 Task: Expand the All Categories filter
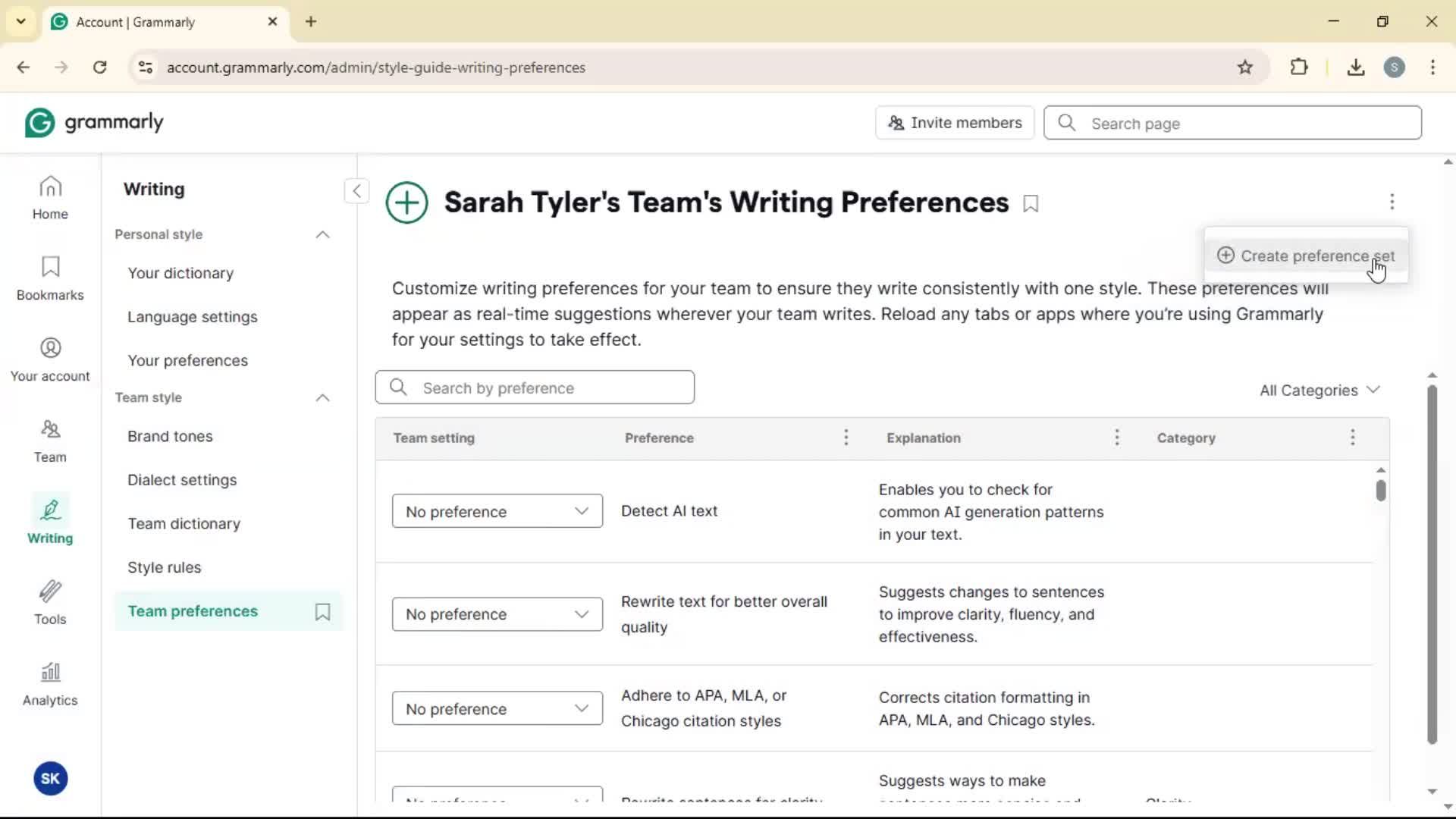pyautogui.click(x=1319, y=390)
